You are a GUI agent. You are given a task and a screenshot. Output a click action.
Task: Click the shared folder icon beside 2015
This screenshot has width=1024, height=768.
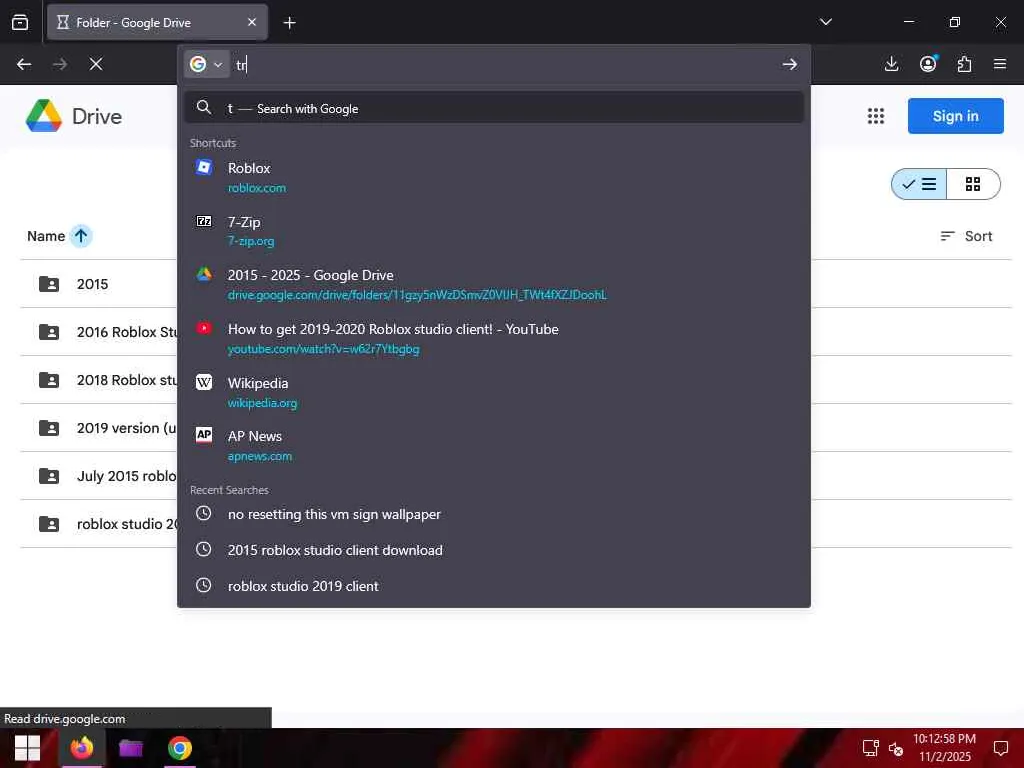pos(49,284)
